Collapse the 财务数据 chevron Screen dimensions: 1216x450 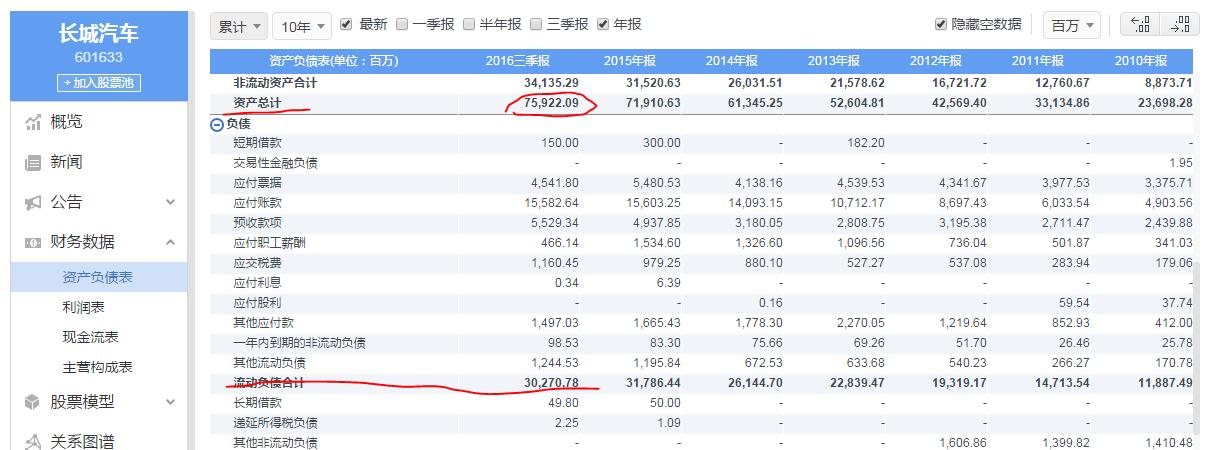[170, 242]
